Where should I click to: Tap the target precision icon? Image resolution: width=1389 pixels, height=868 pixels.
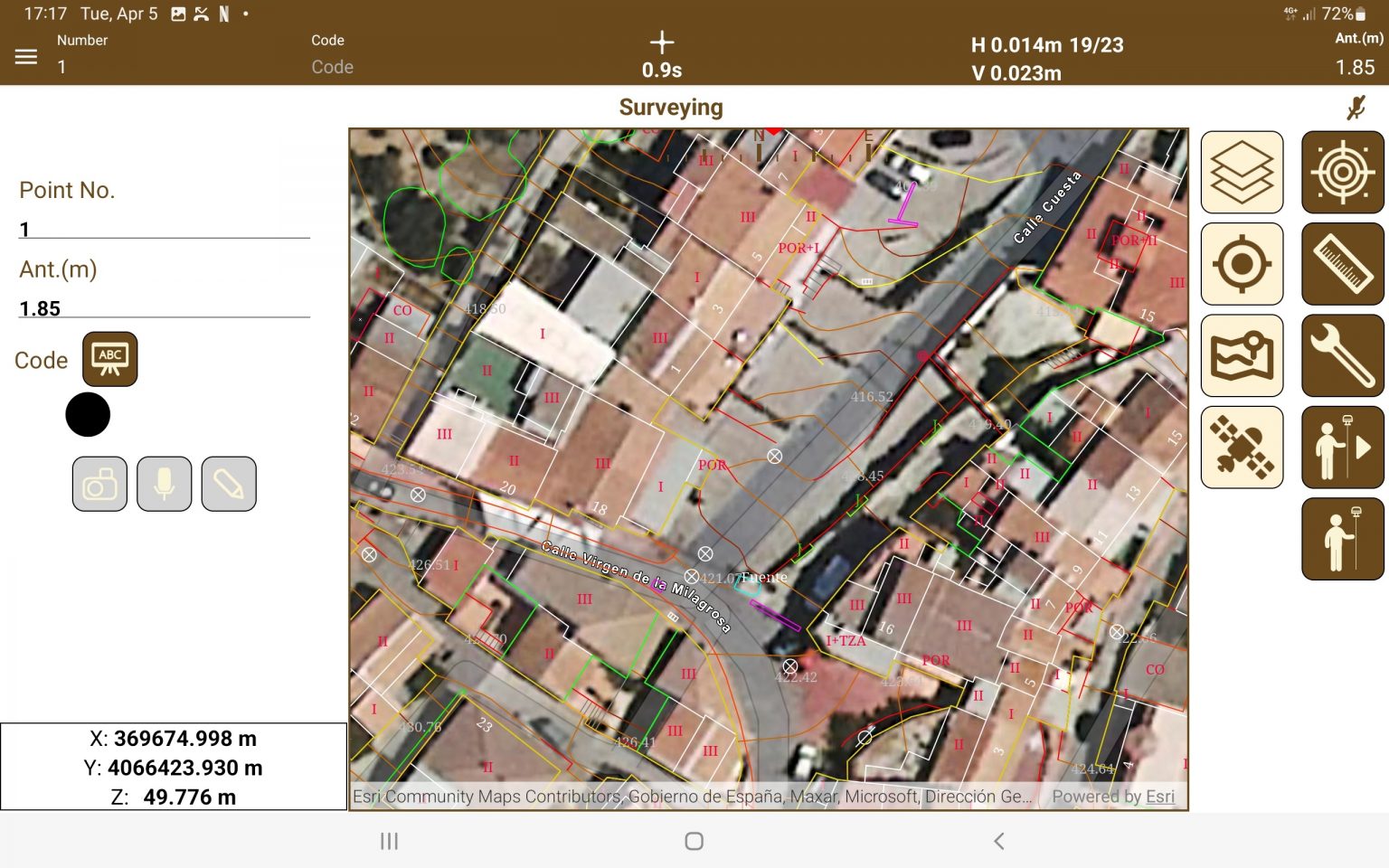(1342, 173)
